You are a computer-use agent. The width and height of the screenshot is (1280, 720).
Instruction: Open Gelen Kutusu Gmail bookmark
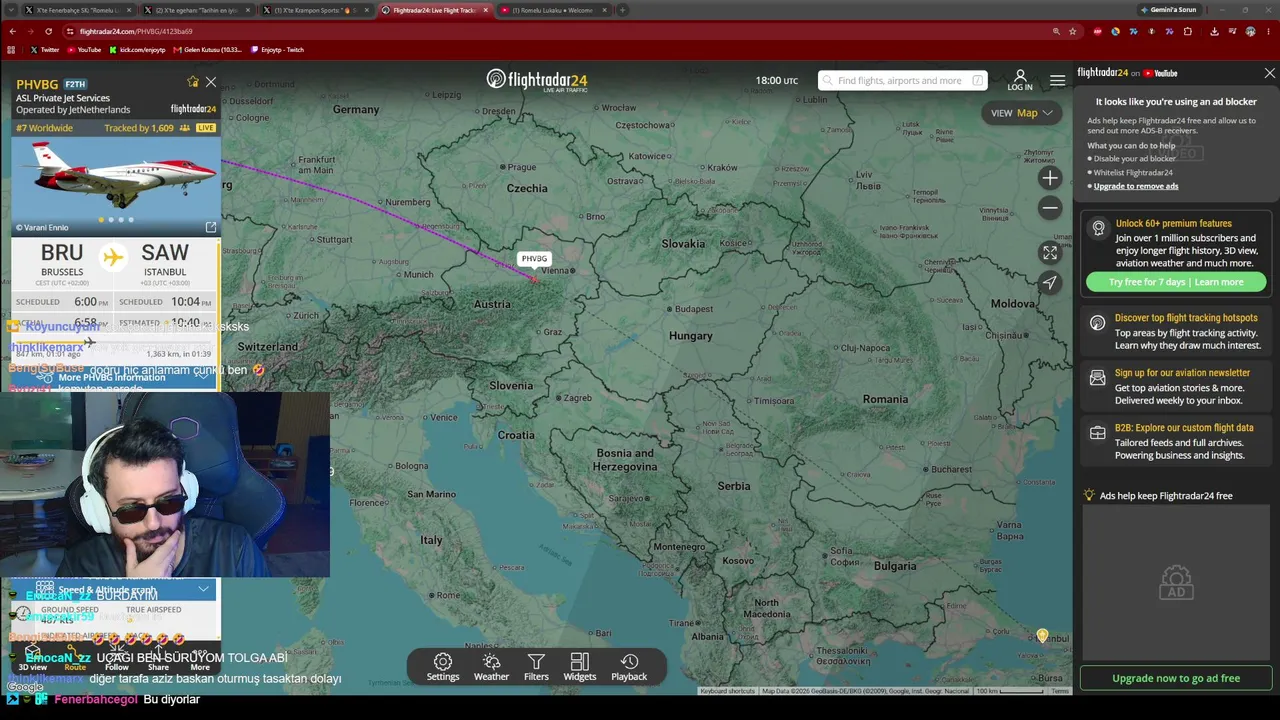click(208, 50)
